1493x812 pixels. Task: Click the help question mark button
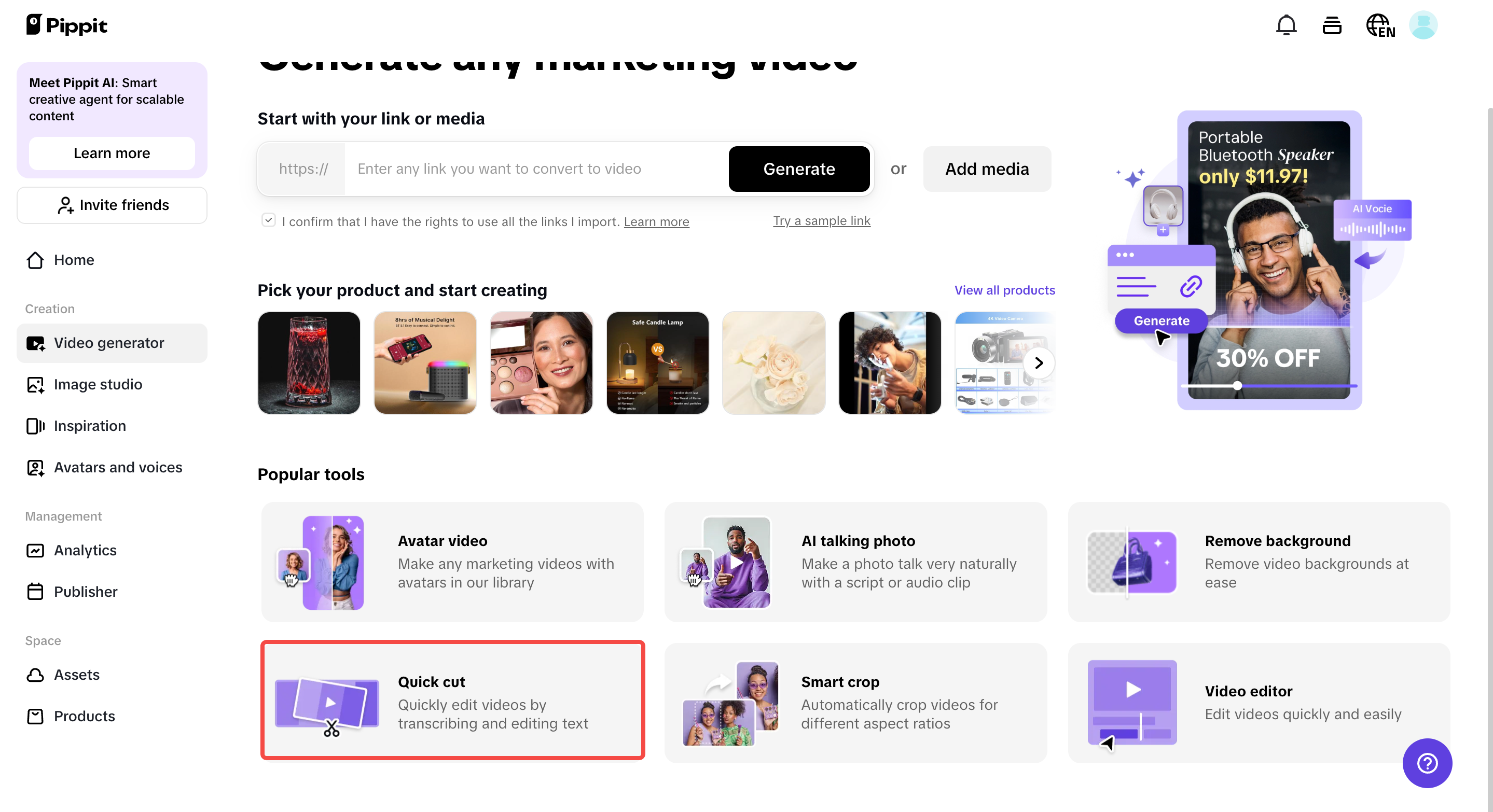1427,763
